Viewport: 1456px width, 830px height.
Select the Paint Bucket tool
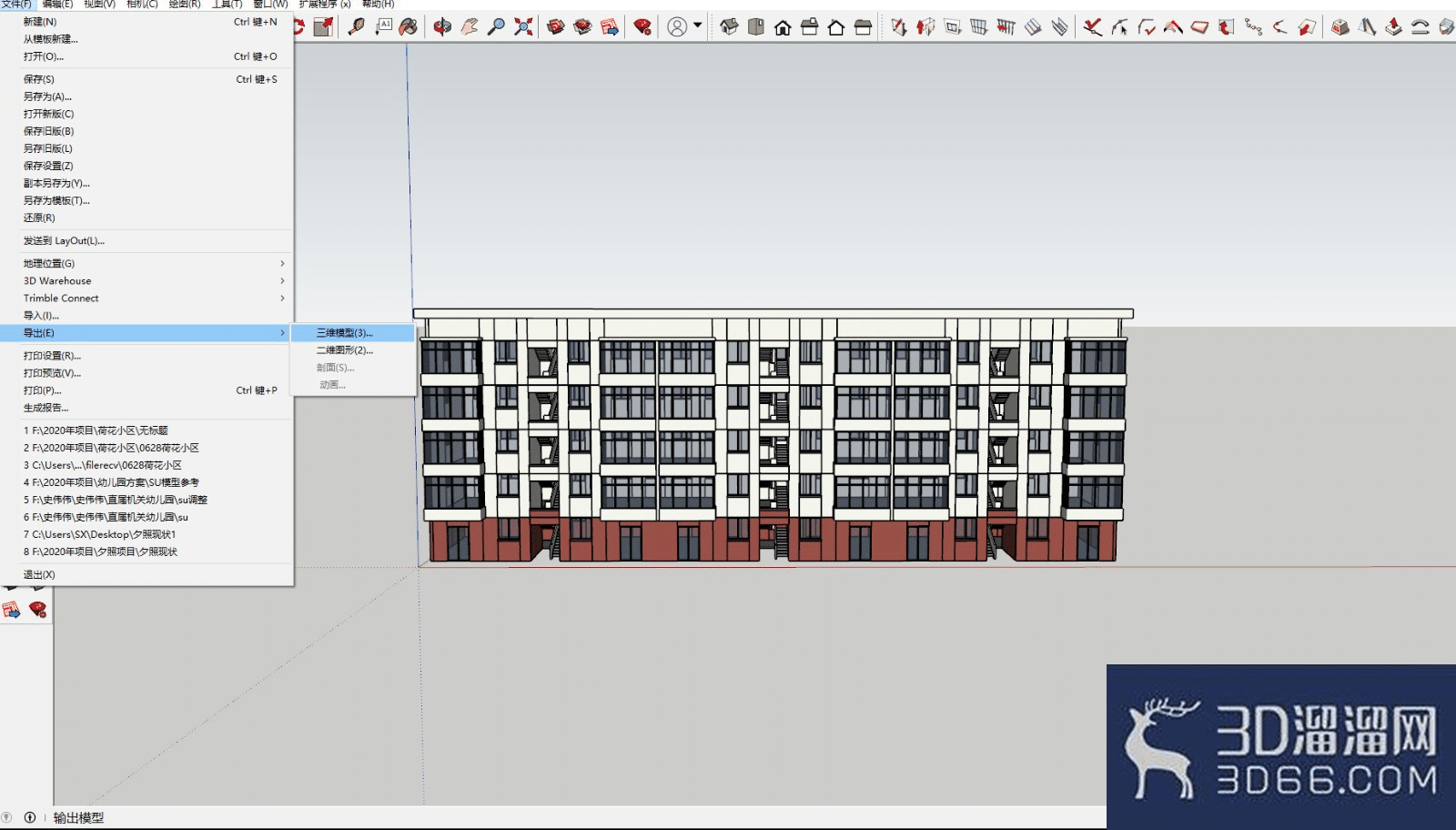point(409,27)
